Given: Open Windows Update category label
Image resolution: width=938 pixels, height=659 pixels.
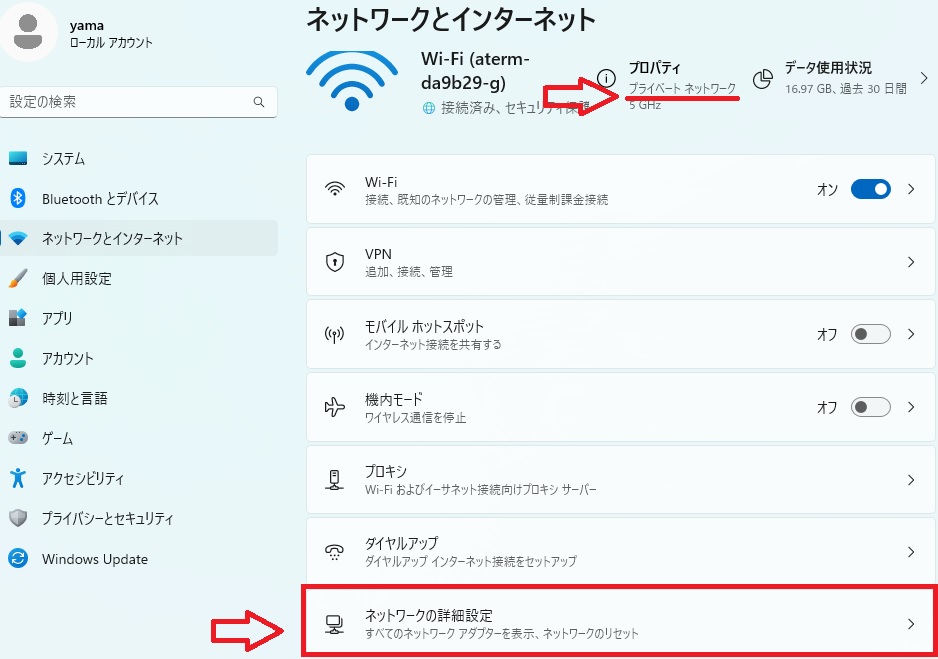Looking at the screenshot, I should (x=95, y=559).
